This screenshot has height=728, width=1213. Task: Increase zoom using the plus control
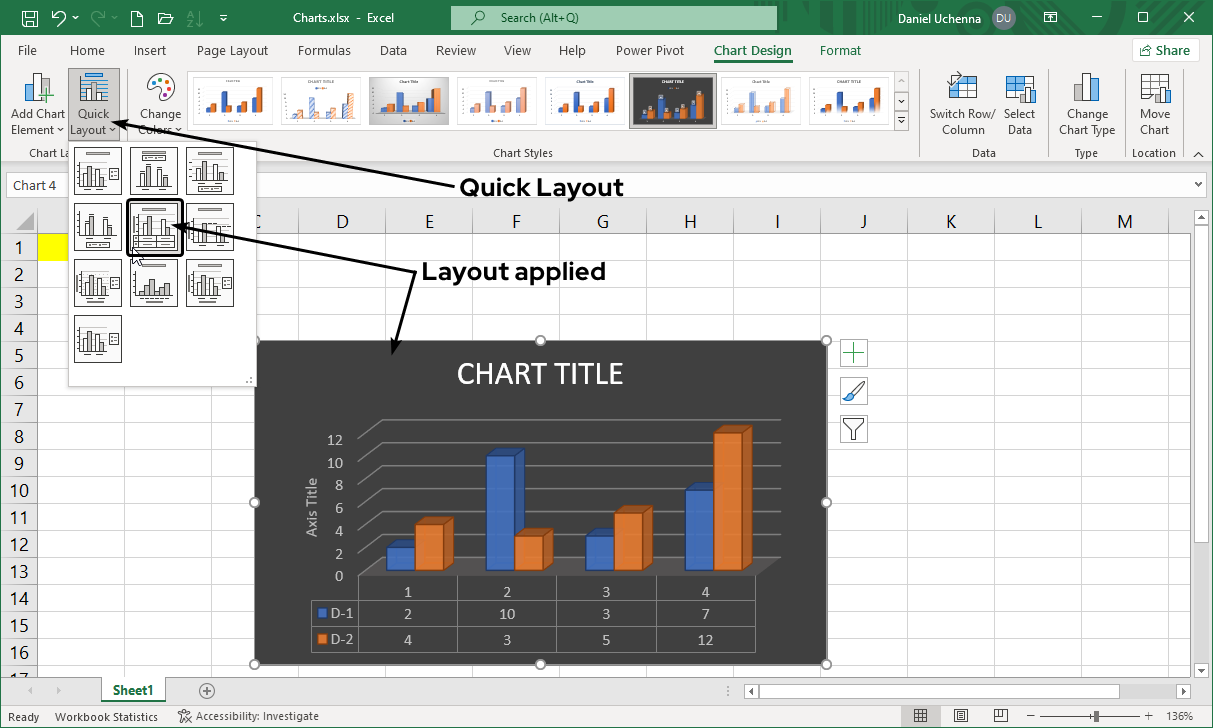1148,716
